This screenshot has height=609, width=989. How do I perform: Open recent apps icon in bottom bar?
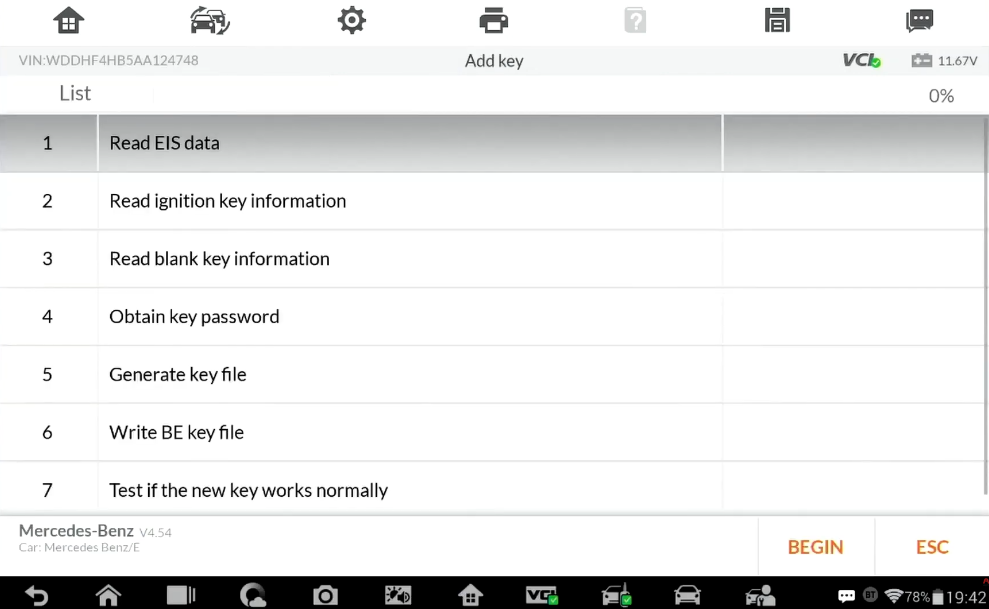click(180, 595)
